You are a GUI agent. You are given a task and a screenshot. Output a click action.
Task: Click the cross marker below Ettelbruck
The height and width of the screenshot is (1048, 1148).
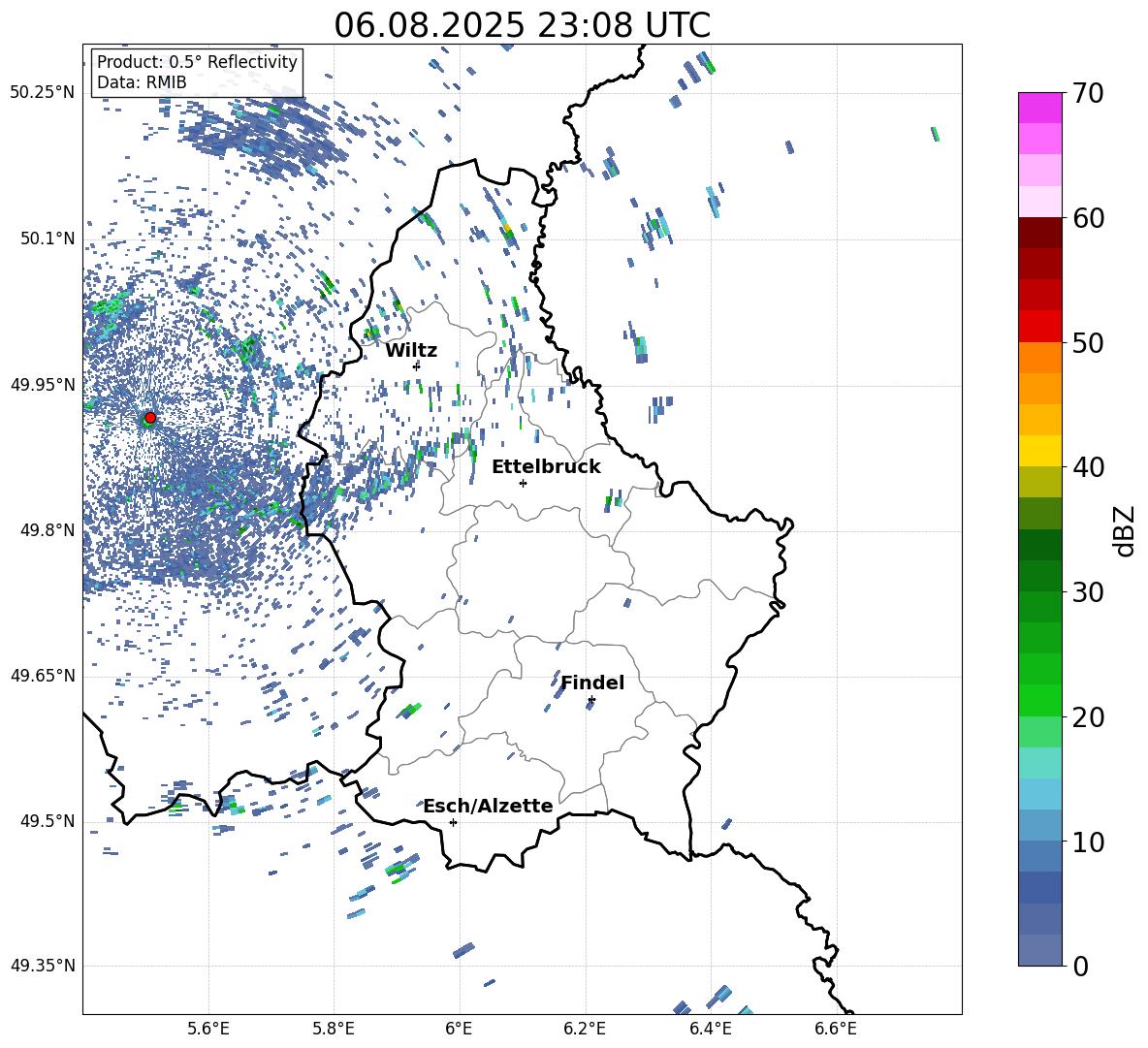pos(523,483)
